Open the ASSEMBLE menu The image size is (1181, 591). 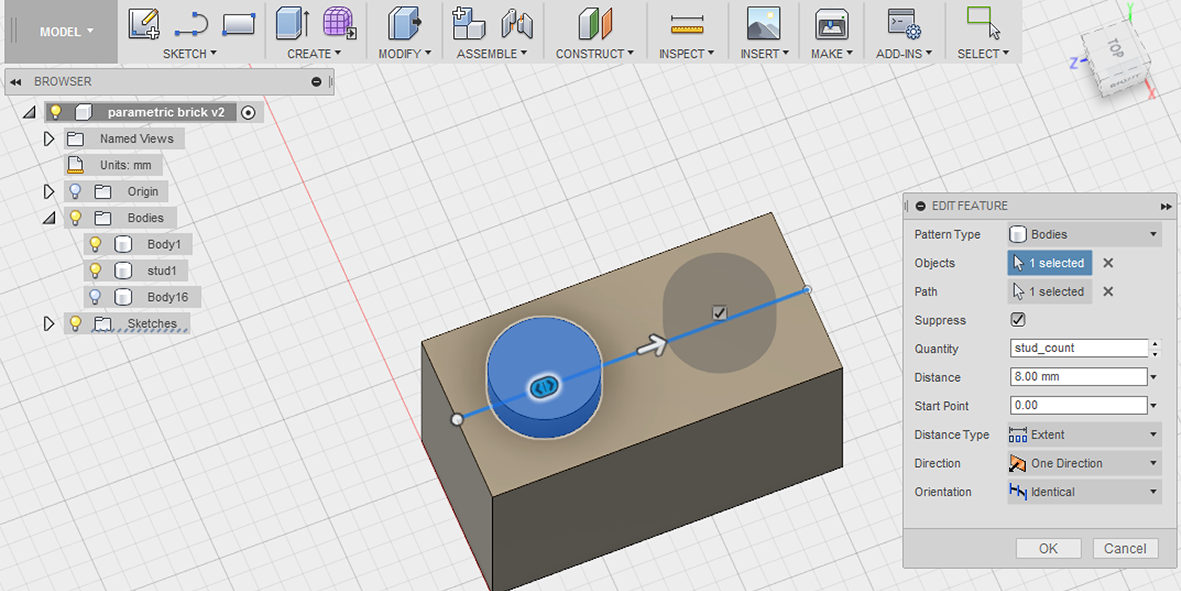pyautogui.click(x=491, y=53)
